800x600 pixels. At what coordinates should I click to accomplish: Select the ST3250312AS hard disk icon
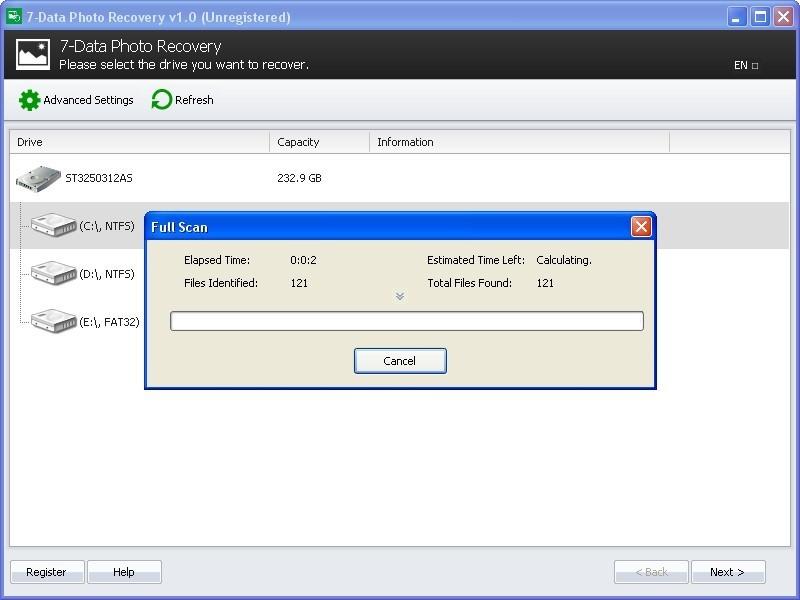click(38, 179)
